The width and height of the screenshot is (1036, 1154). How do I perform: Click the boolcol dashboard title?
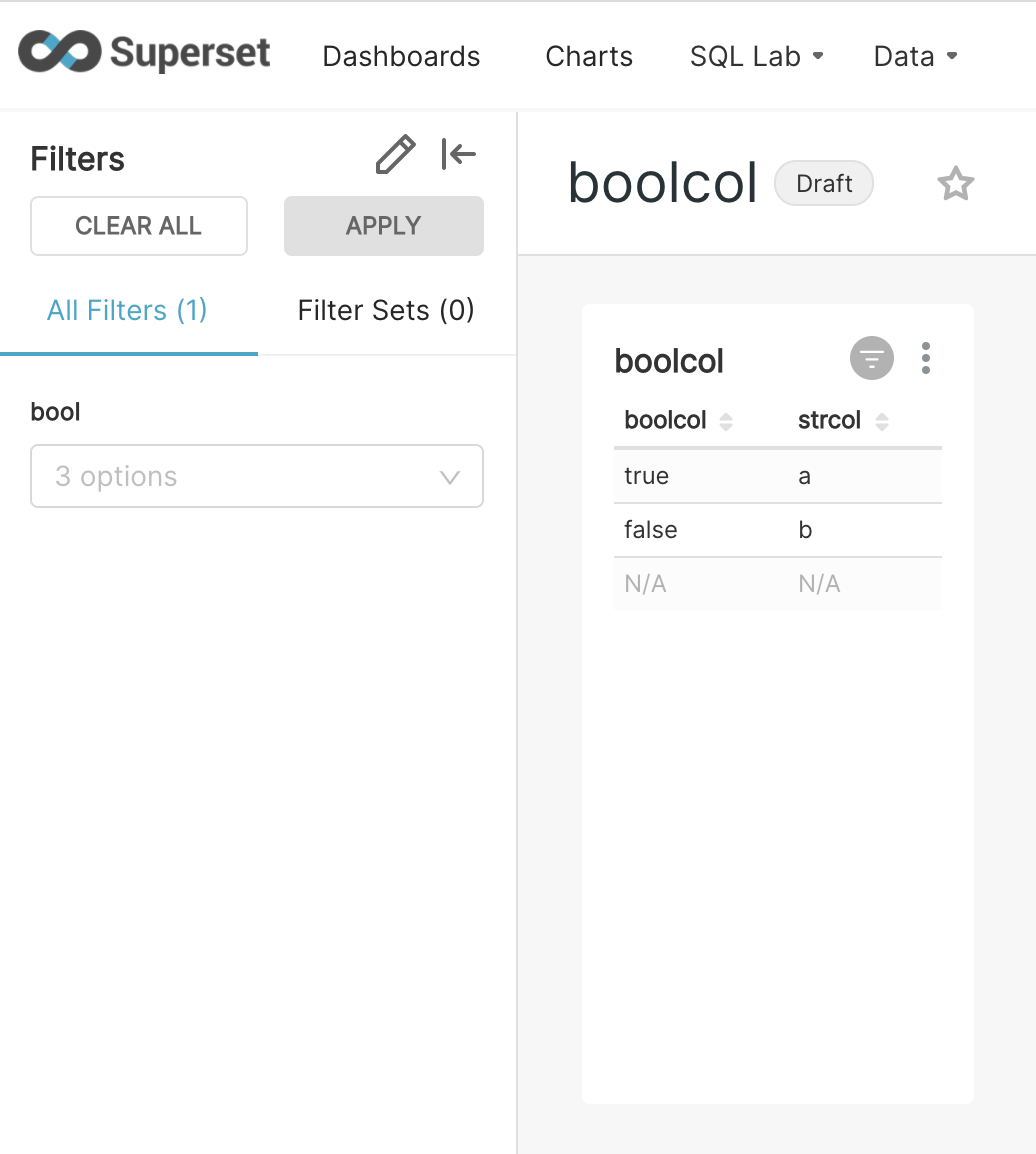click(662, 184)
